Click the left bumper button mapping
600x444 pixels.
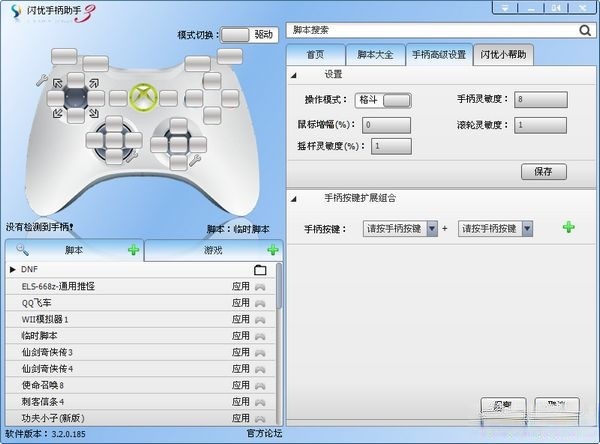click(96, 64)
